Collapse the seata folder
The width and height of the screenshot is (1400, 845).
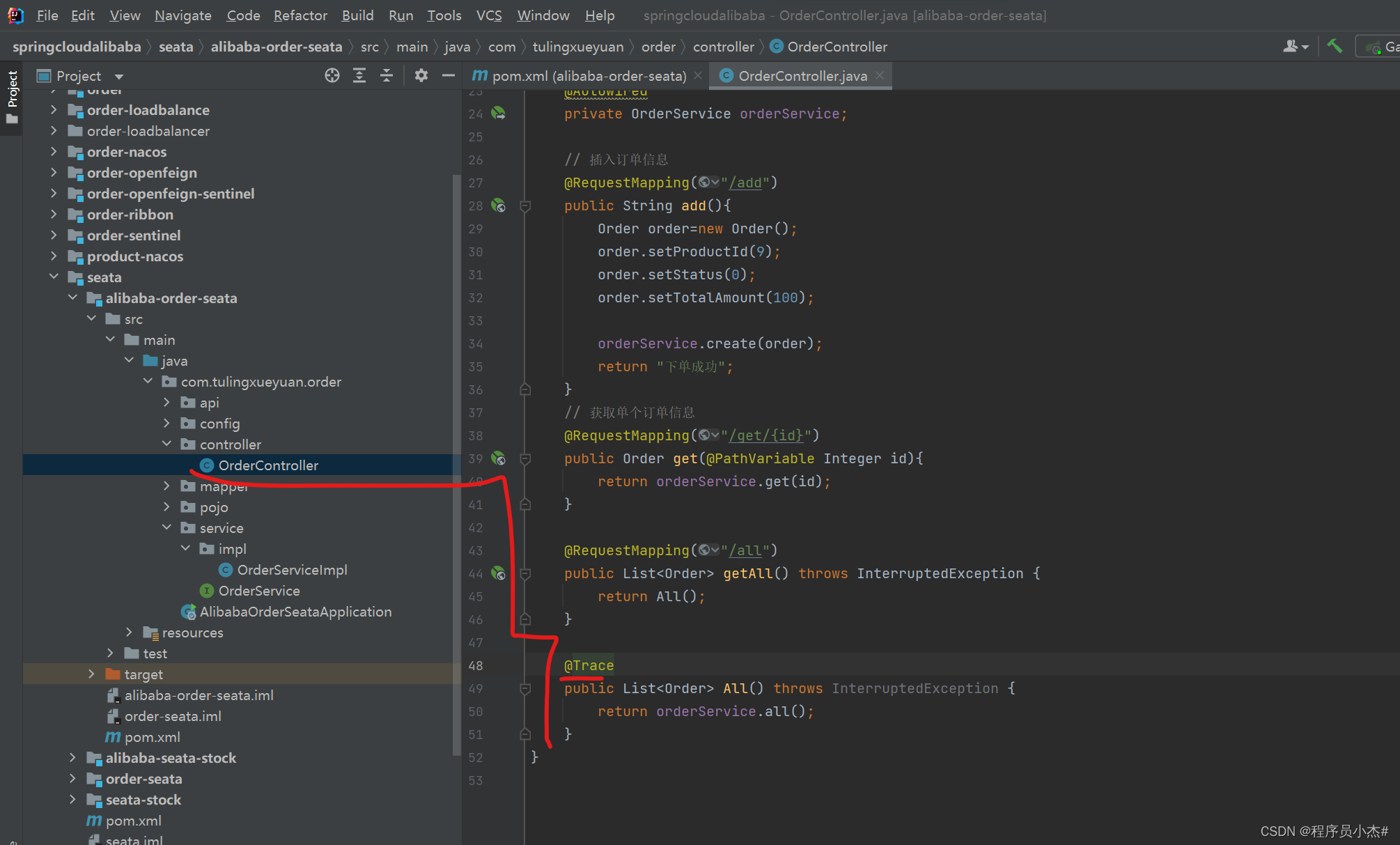pyautogui.click(x=54, y=277)
